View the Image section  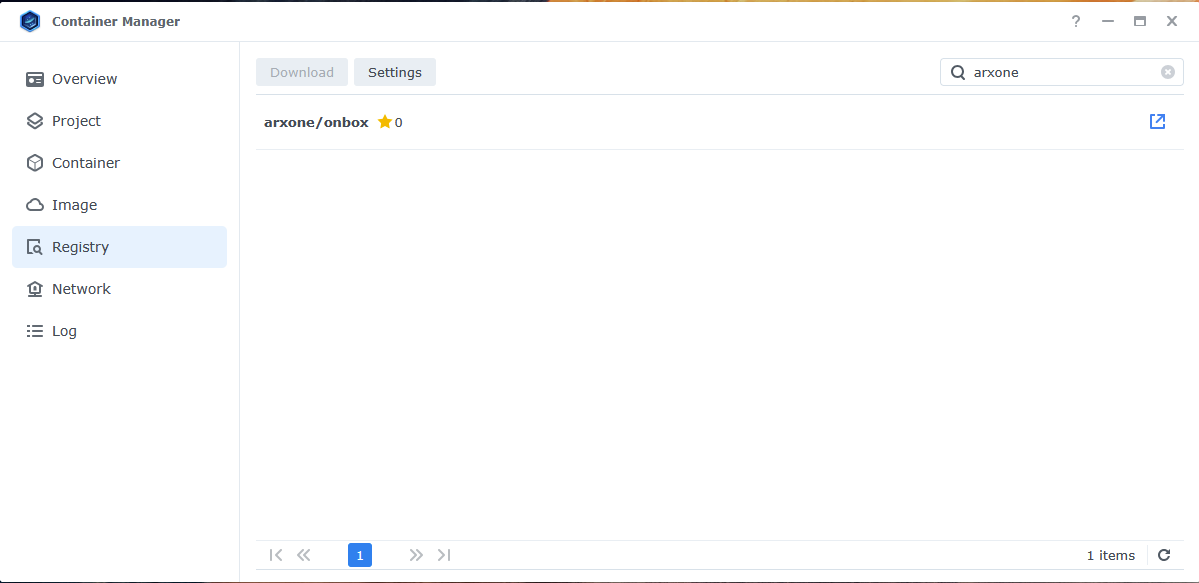point(74,204)
